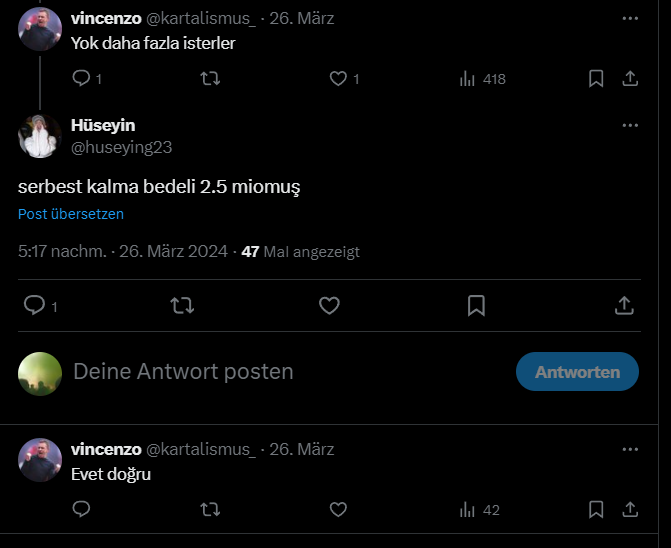Screen dimensions: 671x548
Task: Reply to Hüseyin's main post
Action: tap(34, 305)
